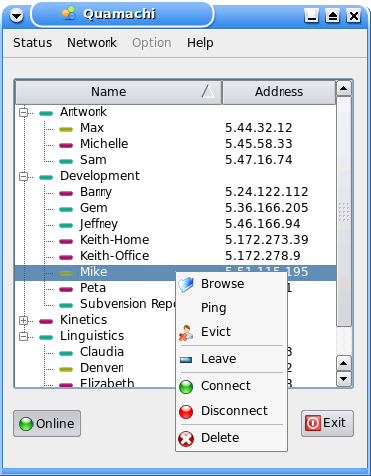Click the red Disconnect ball icon
Viewport: 371px width, 476px height.
tap(186, 411)
